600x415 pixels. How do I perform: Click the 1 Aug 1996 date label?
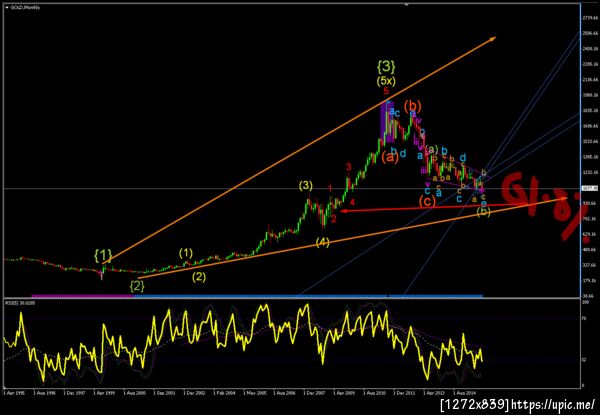pos(44,392)
